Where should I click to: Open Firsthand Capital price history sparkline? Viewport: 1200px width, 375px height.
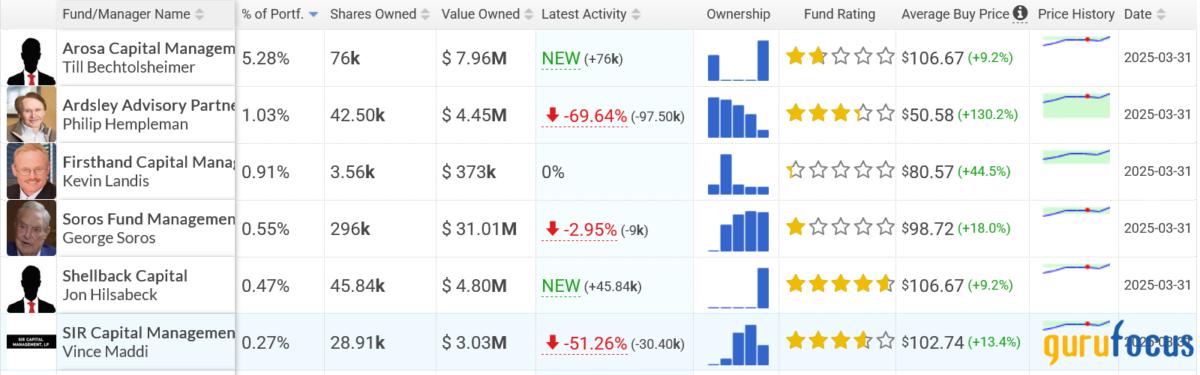pyautogui.click(x=1076, y=161)
